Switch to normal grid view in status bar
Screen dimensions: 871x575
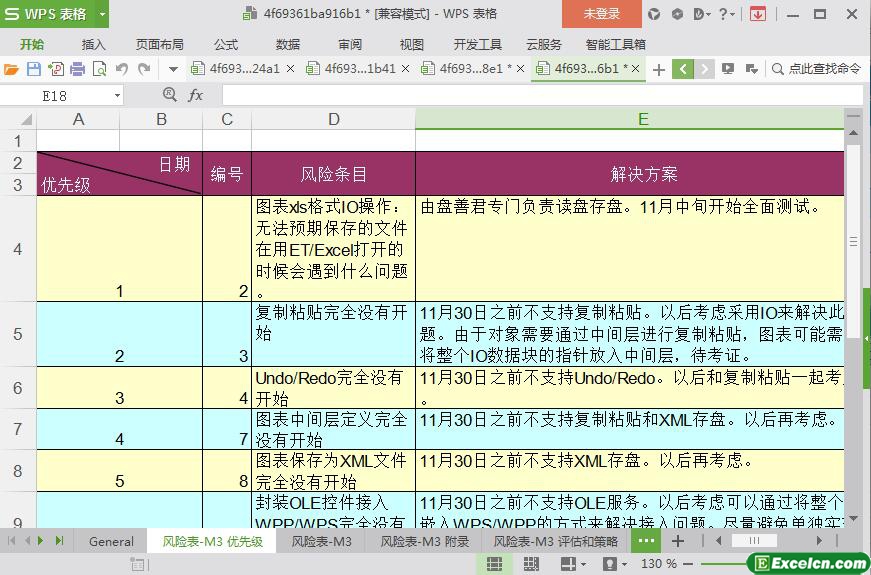point(494,564)
